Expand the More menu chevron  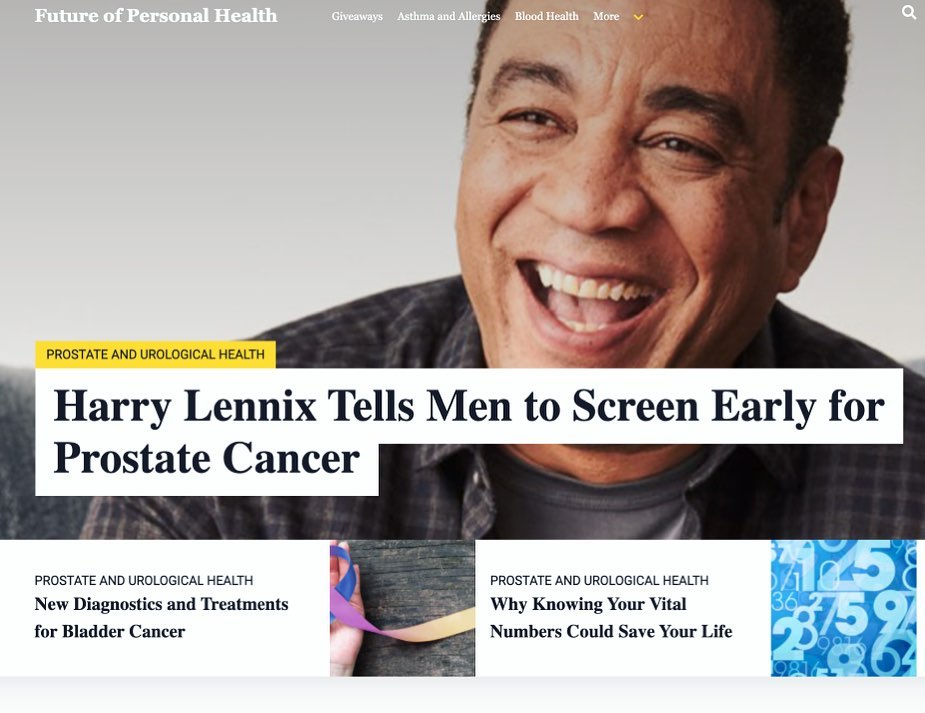click(638, 17)
